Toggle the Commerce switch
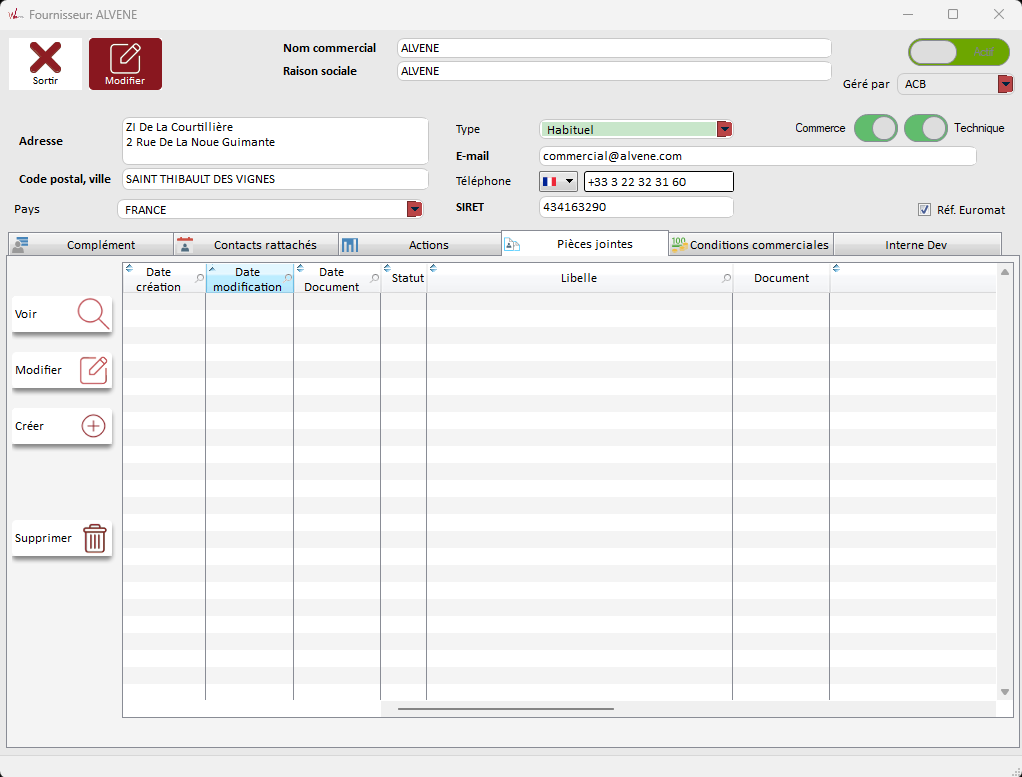 coord(875,128)
